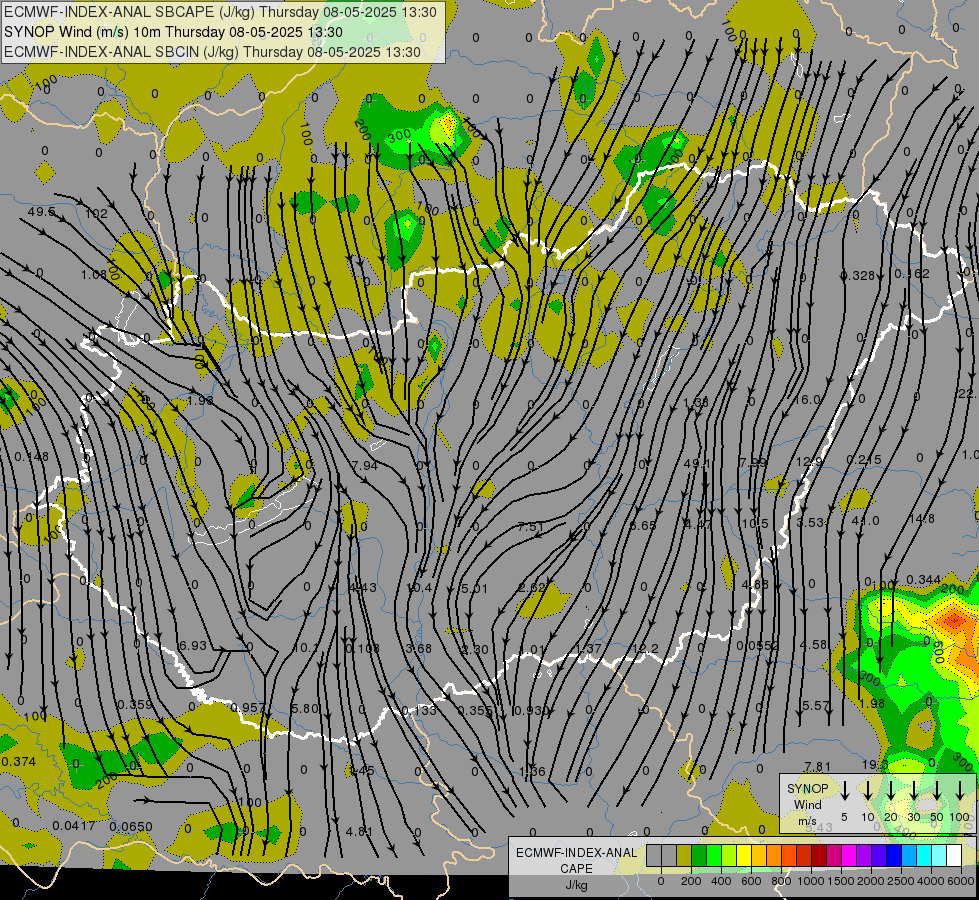Select the SBCIN header line

click(x=212, y=52)
